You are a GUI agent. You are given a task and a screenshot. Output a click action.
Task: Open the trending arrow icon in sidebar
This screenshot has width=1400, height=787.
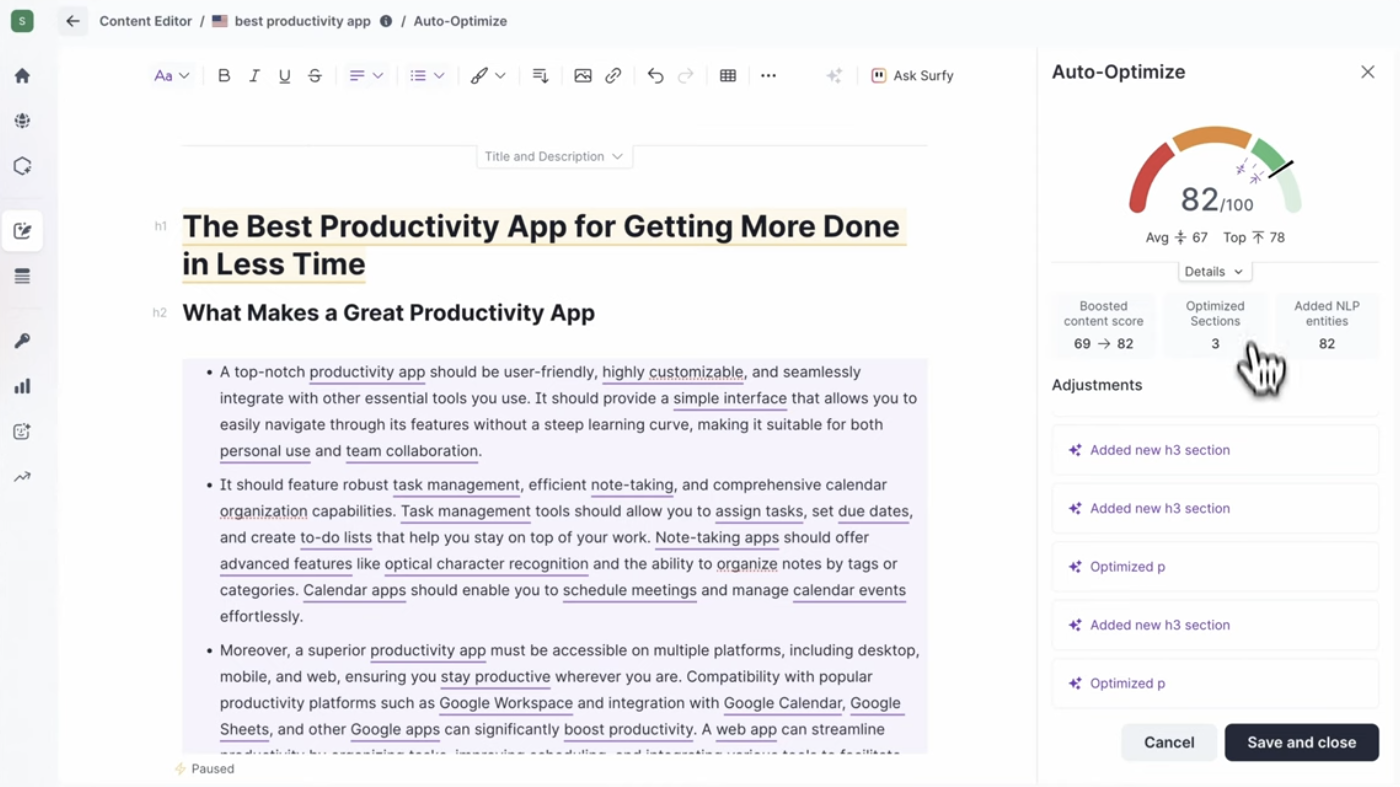click(x=22, y=477)
